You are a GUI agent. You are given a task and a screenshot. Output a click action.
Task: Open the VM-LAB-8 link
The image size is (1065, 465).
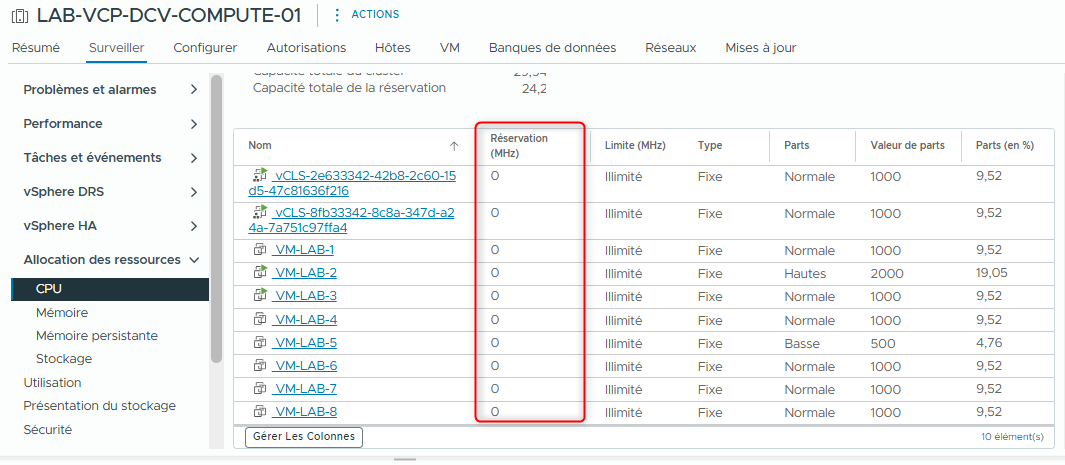tap(304, 412)
